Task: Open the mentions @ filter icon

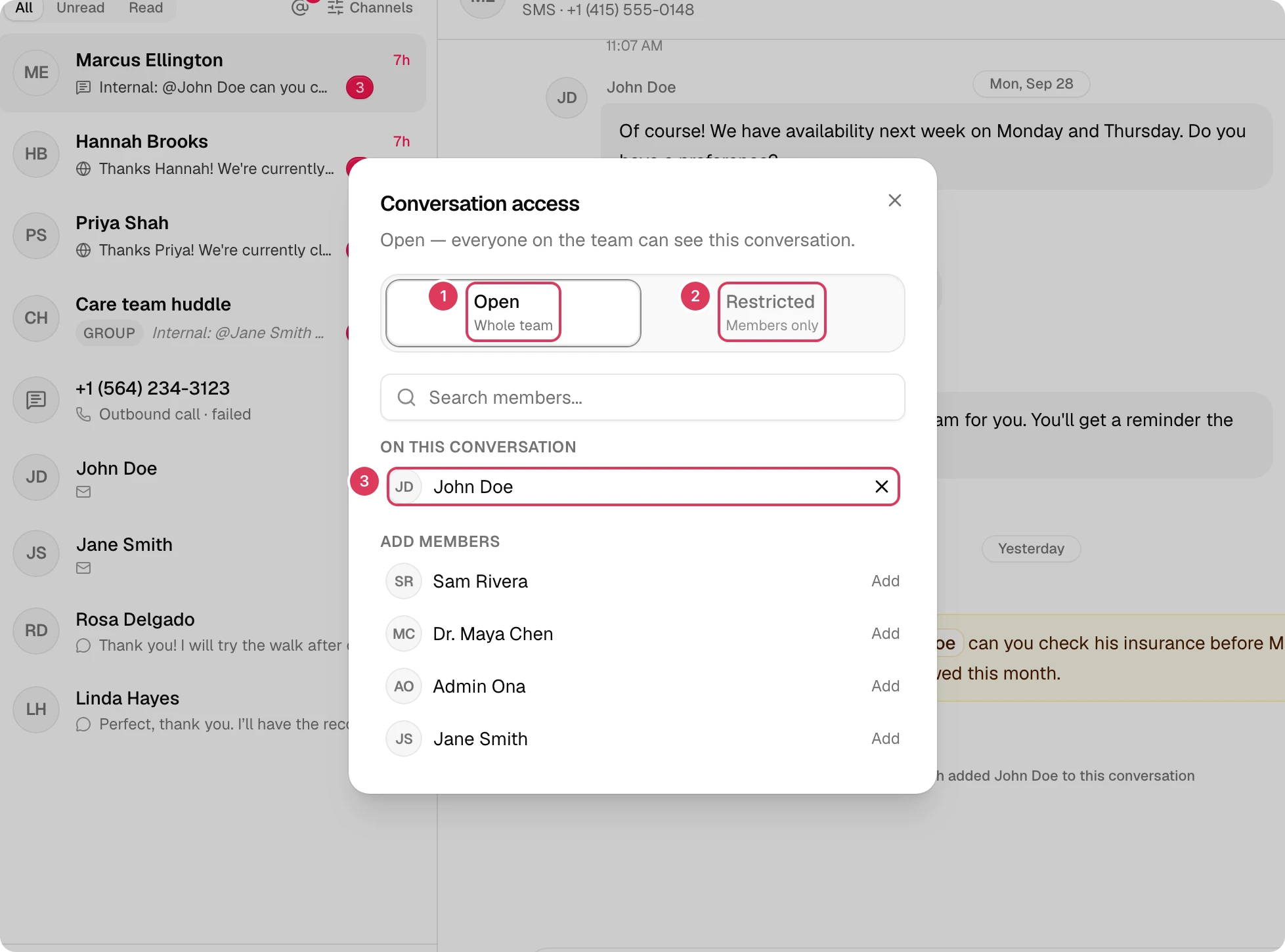Action: click(x=300, y=8)
